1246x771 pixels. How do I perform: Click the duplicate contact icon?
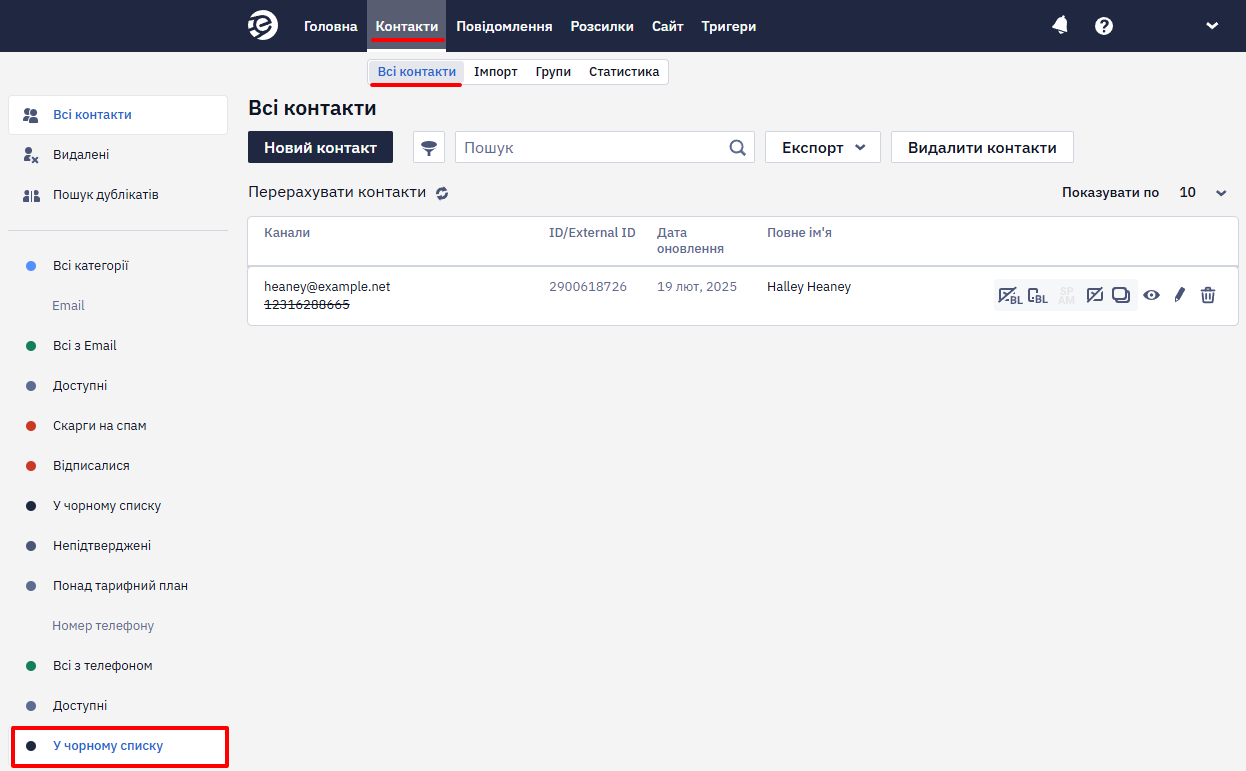[x=1121, y=295]
